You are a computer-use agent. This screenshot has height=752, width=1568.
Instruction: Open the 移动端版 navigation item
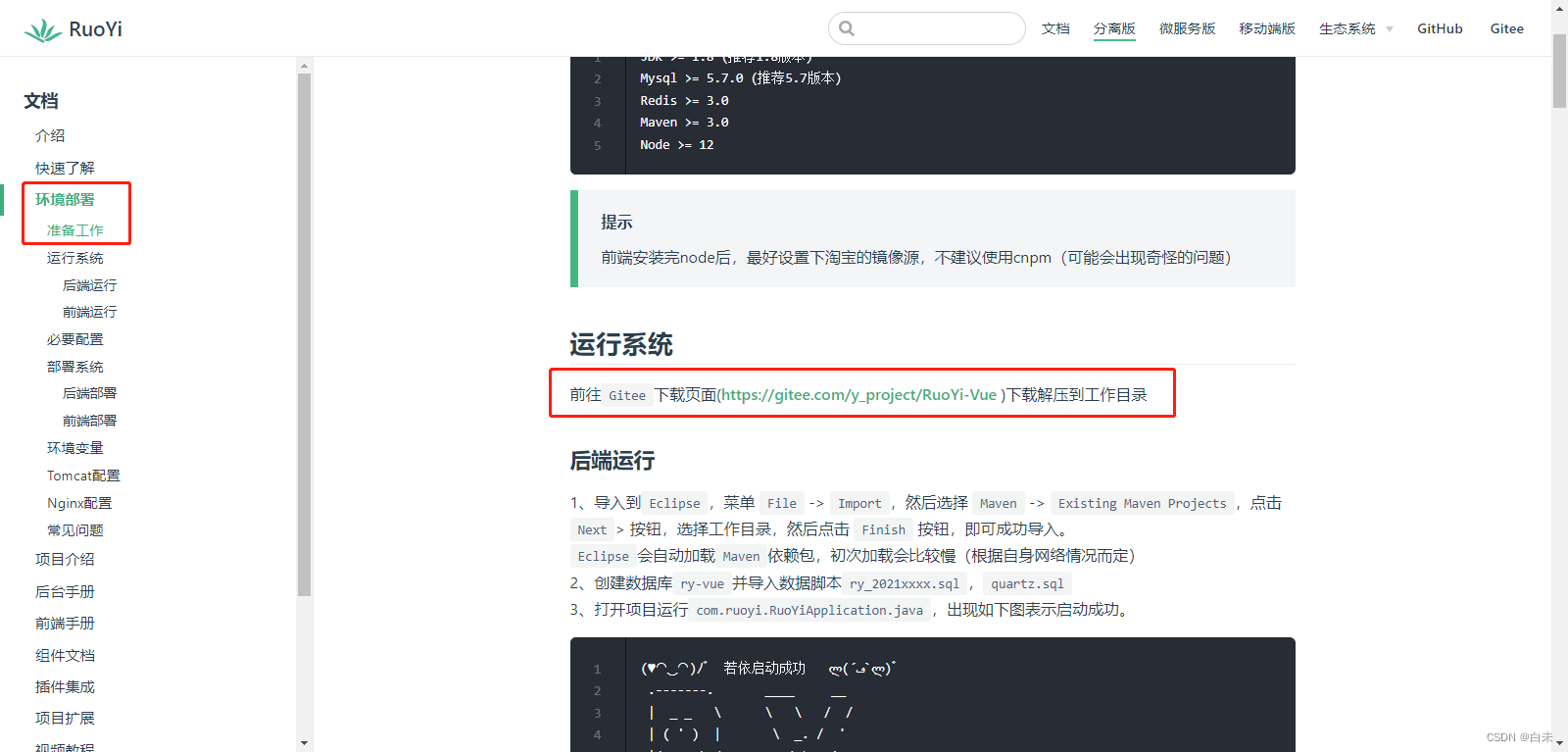1267,28
